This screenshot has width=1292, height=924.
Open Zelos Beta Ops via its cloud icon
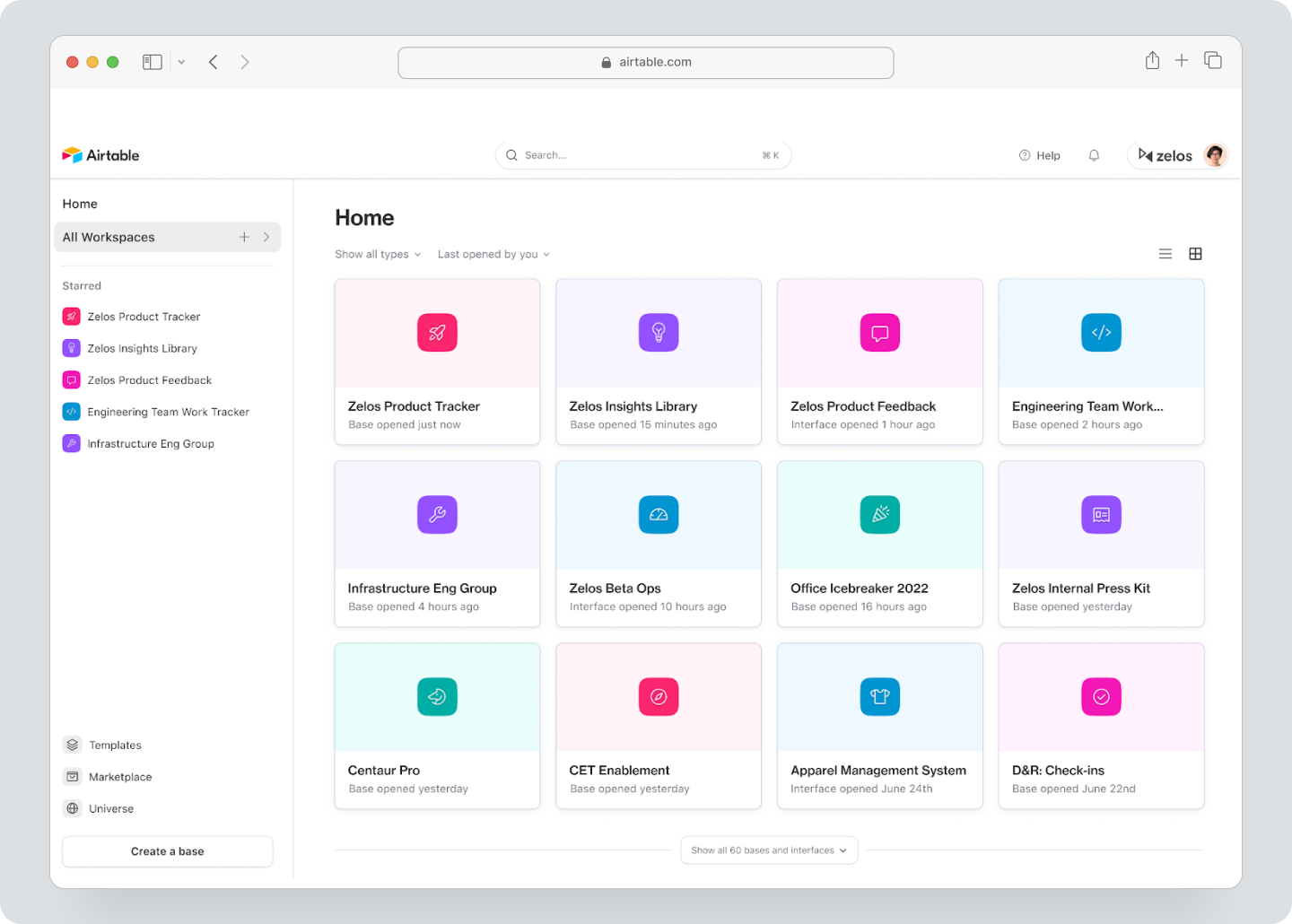[x=659, y=515]
